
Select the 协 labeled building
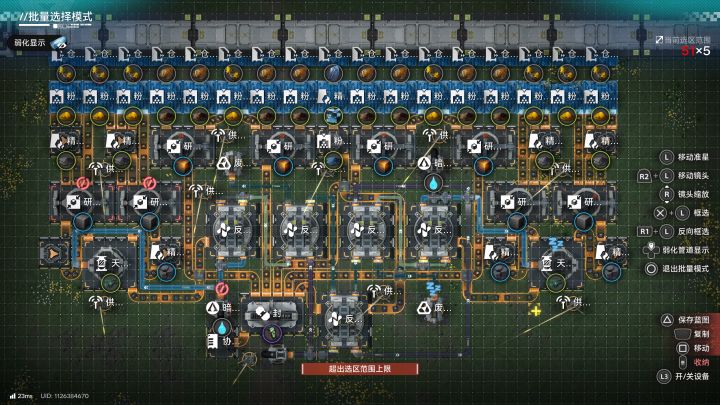[219, 341]
